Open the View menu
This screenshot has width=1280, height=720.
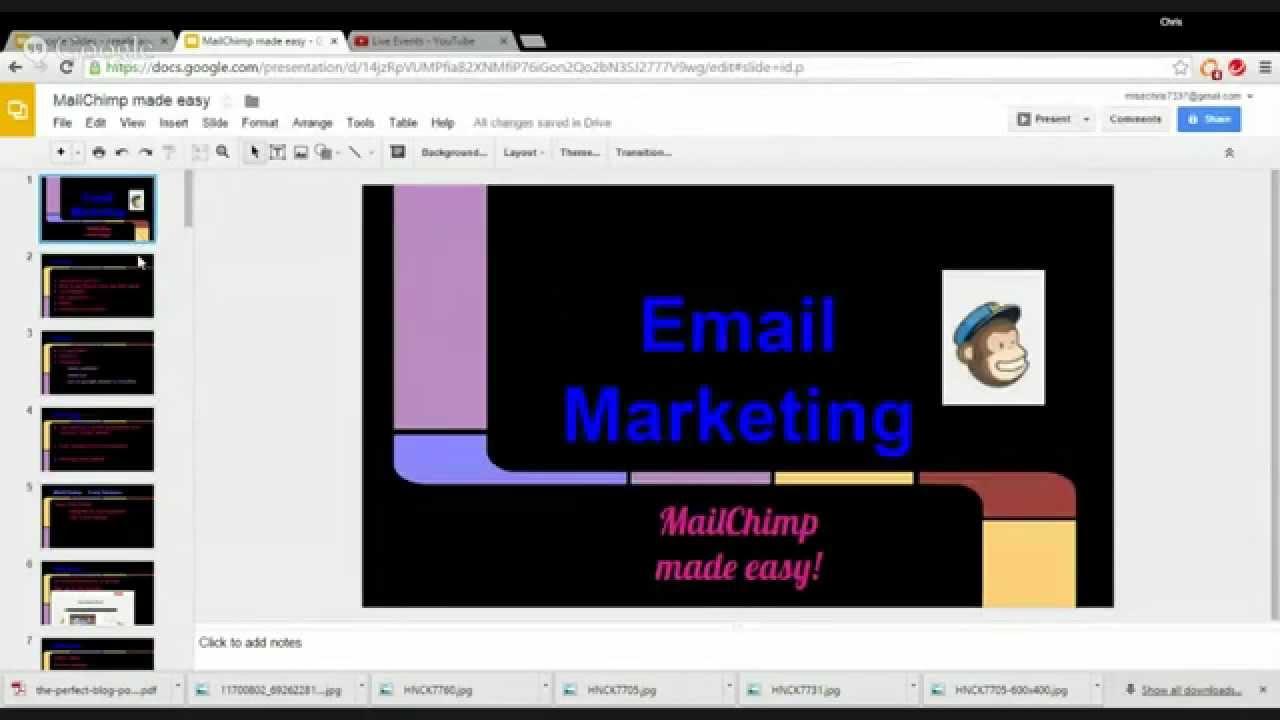[133, 123]
